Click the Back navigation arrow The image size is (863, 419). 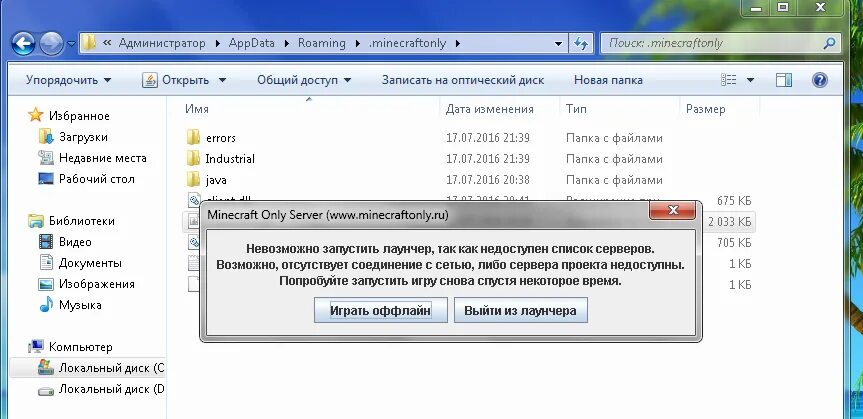tap(23, 43)
